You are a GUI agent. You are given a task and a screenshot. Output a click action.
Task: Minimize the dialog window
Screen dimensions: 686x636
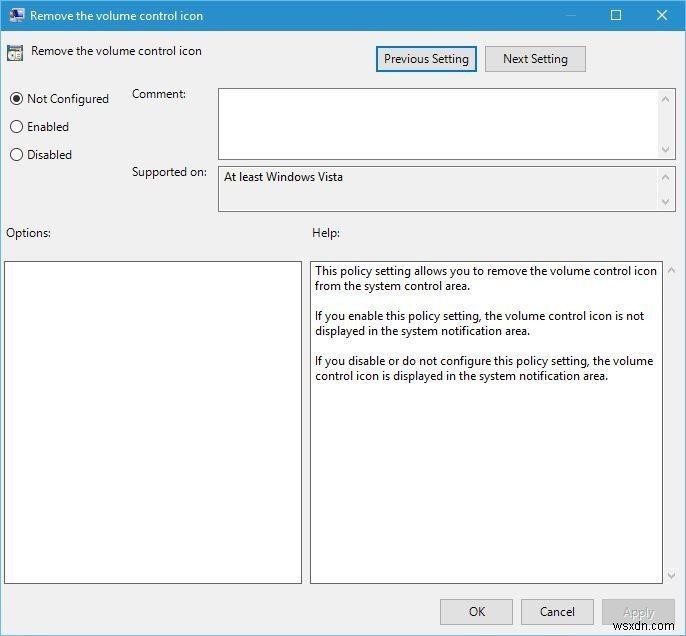[570, 15]
